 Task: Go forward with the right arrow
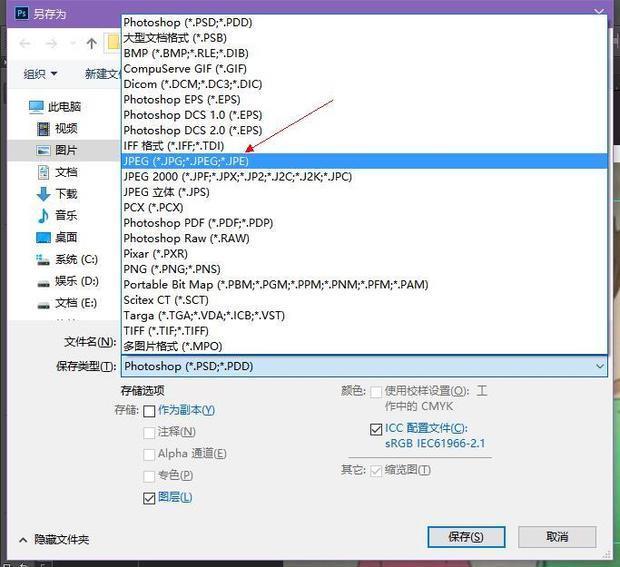(51, 43)
